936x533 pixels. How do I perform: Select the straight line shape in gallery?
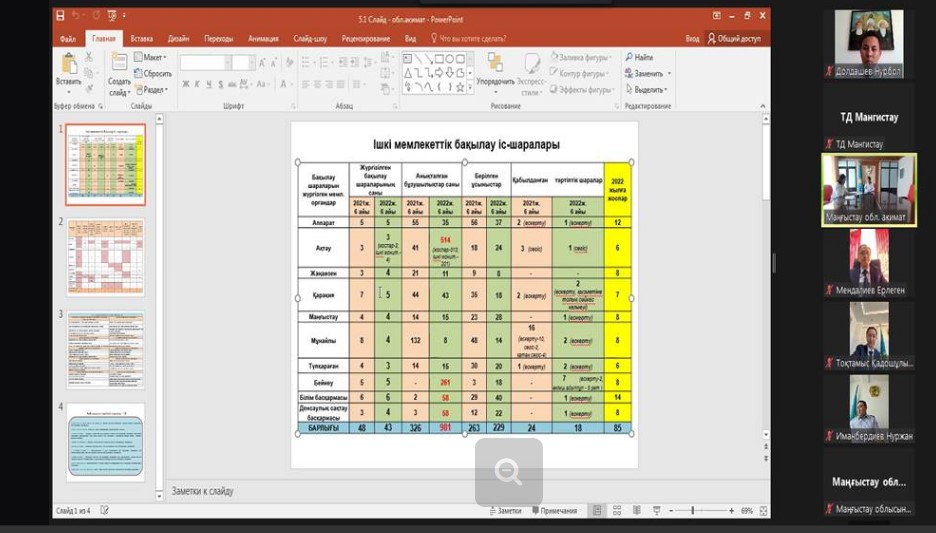418,59
